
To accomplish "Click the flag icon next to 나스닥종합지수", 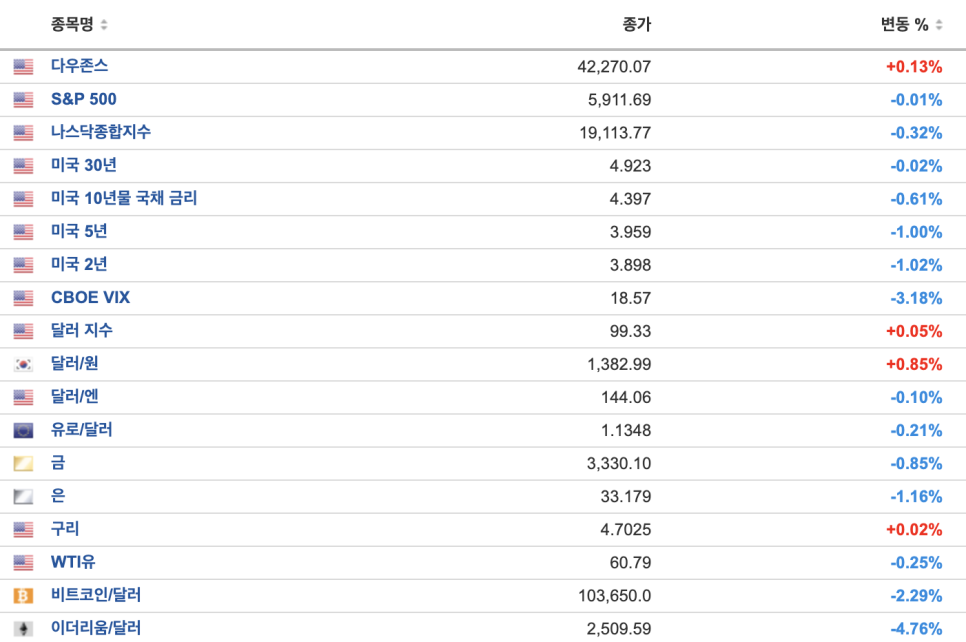I will (x=23, y=132).
